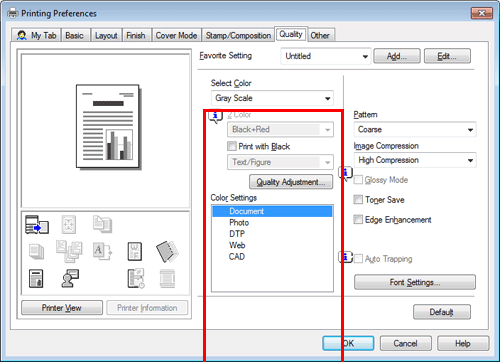Click the Help button
This screenshot has width=500, height=362.
coord(463,343)
